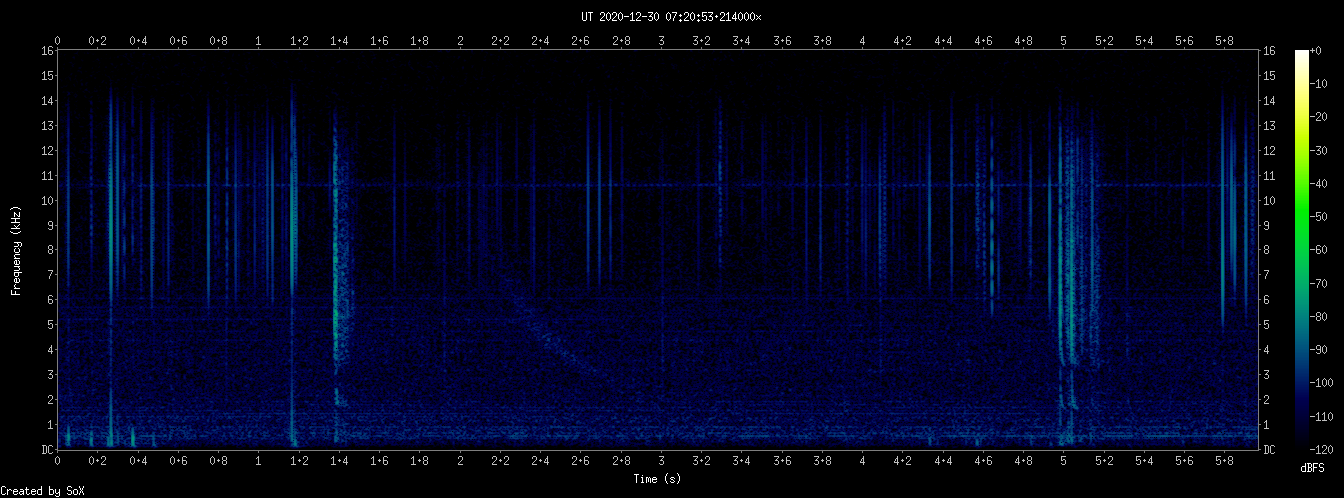Click '5' tick on the bottom time axis
This screenshot has height=498, width=1344.
[x=1063, y=461]
